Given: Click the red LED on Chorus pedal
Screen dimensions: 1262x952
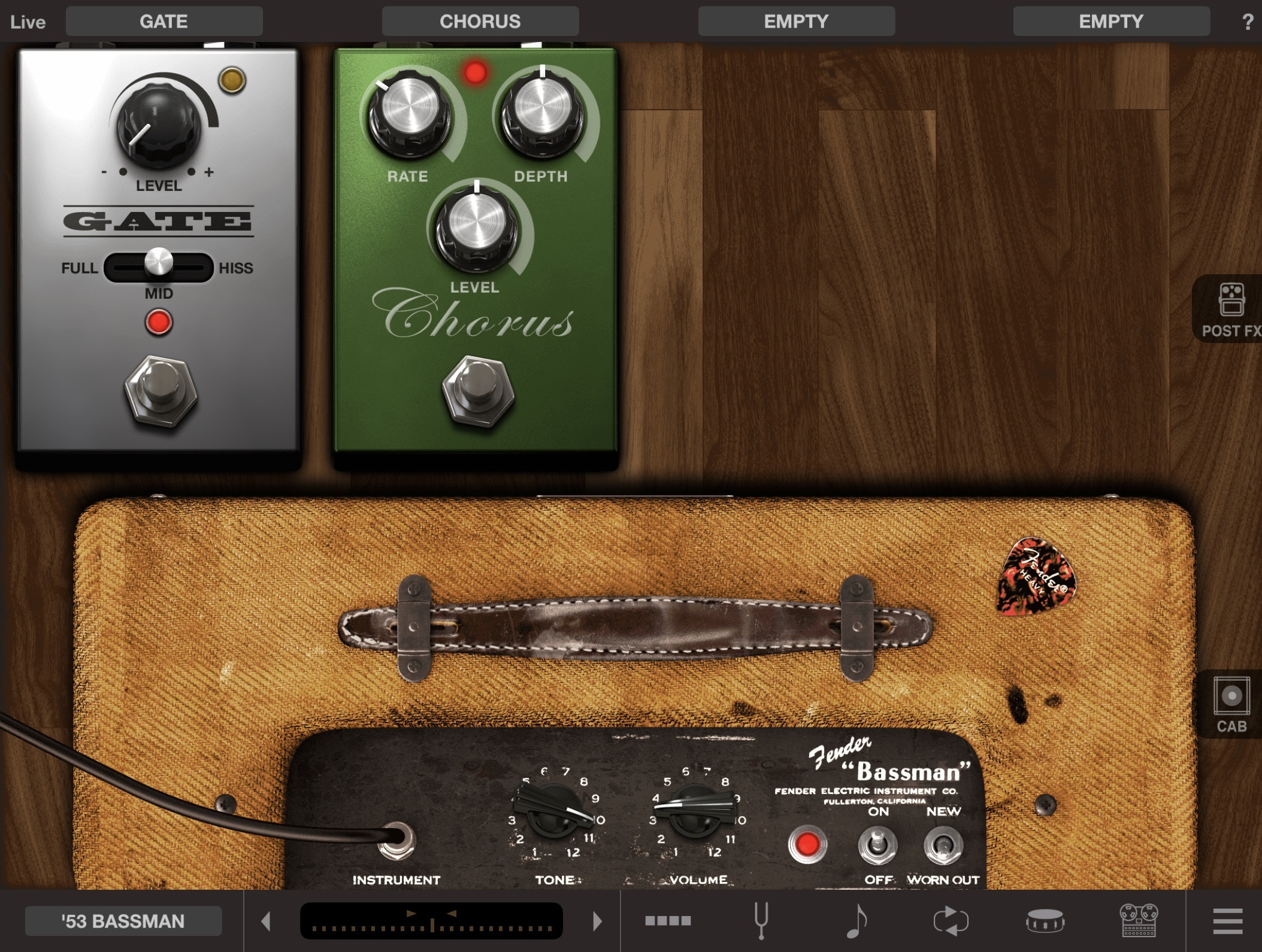Looking at the screenshot, I should click(476, 72).
